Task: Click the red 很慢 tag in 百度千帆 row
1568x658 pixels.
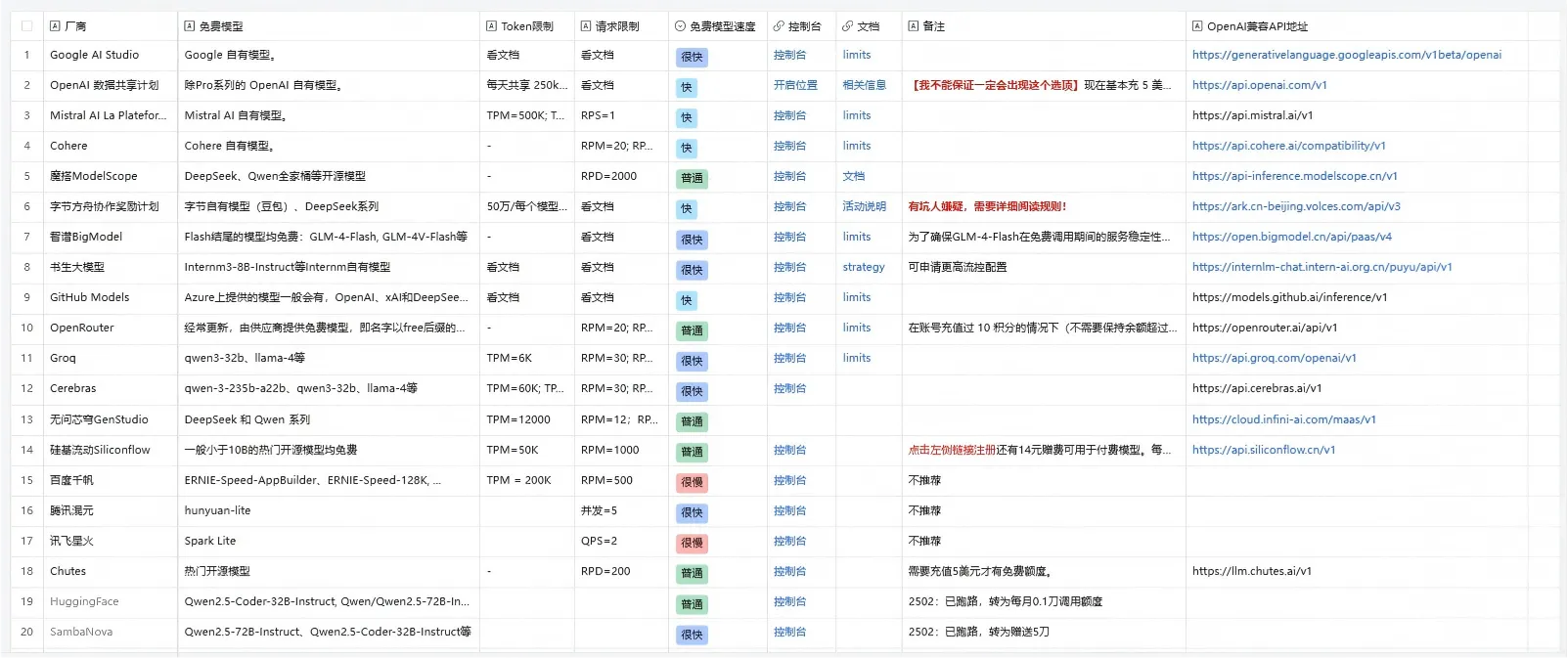Action: click(x=692, y=483)
